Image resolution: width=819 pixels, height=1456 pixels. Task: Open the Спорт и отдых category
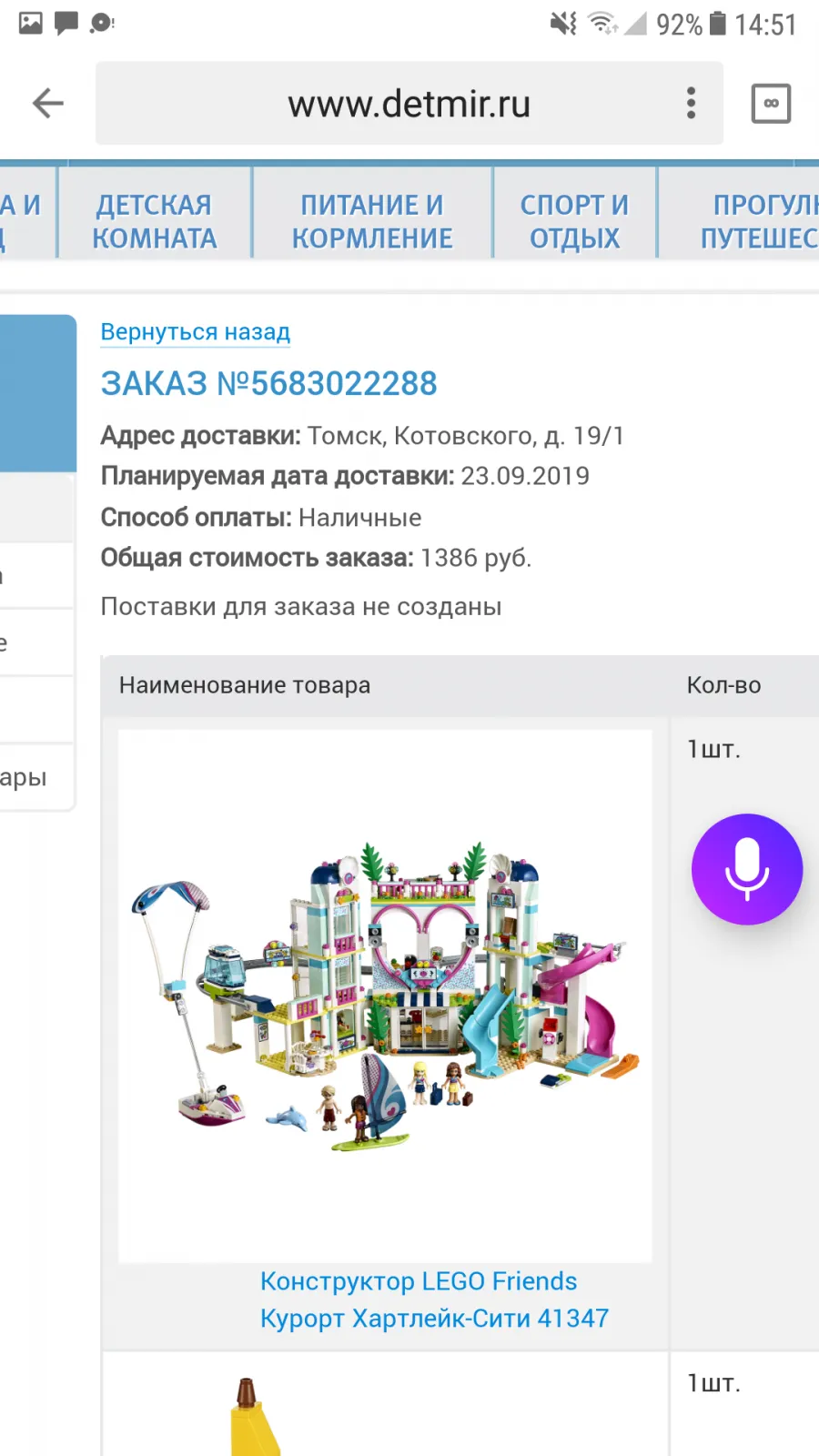[x=574, y=221]
